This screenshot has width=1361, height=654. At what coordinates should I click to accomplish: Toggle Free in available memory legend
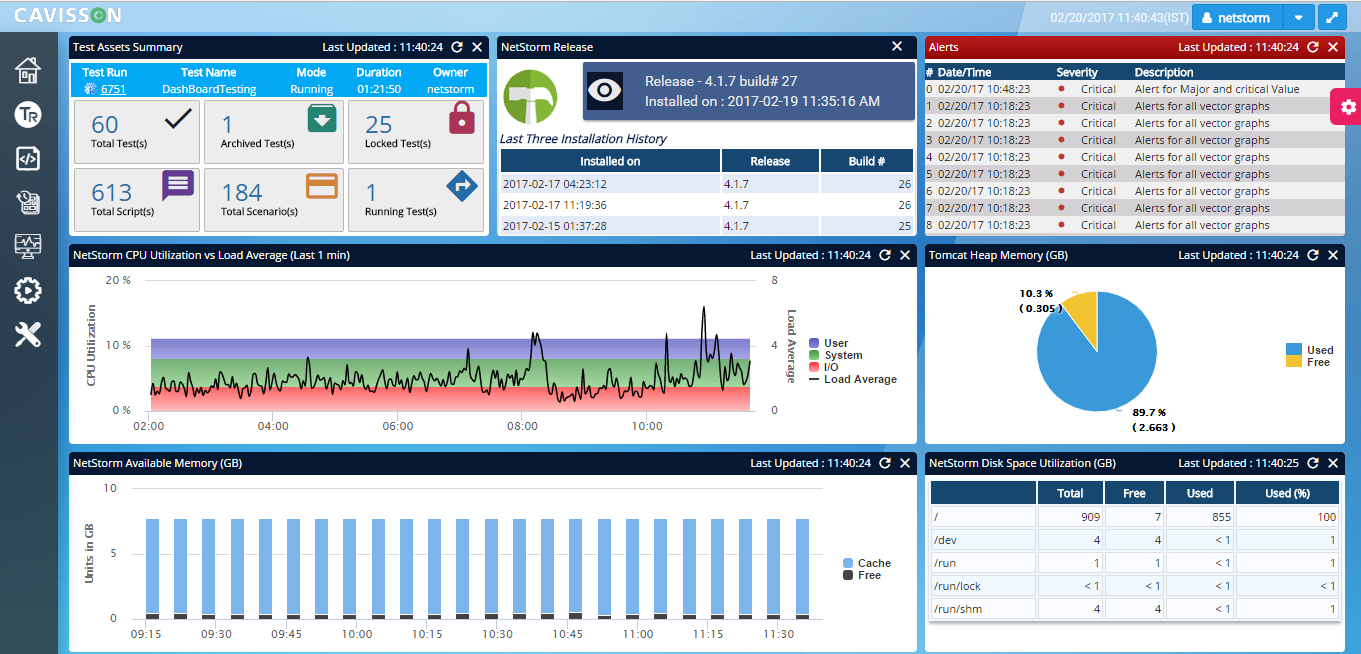coord(862,575)
